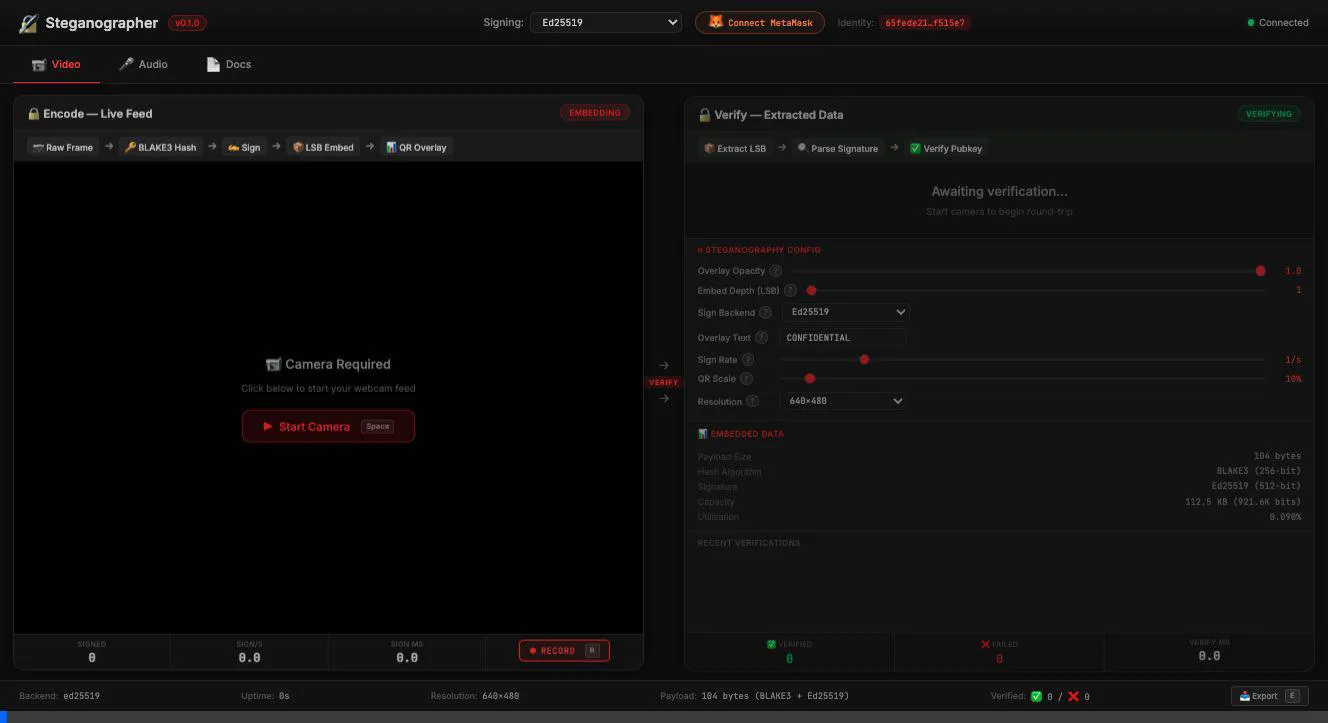The height and width of the screenshot is (723, 1328).
Task: Click the Signature value Ed25519 (512-bit)
Action: (x=1256, y=487)
